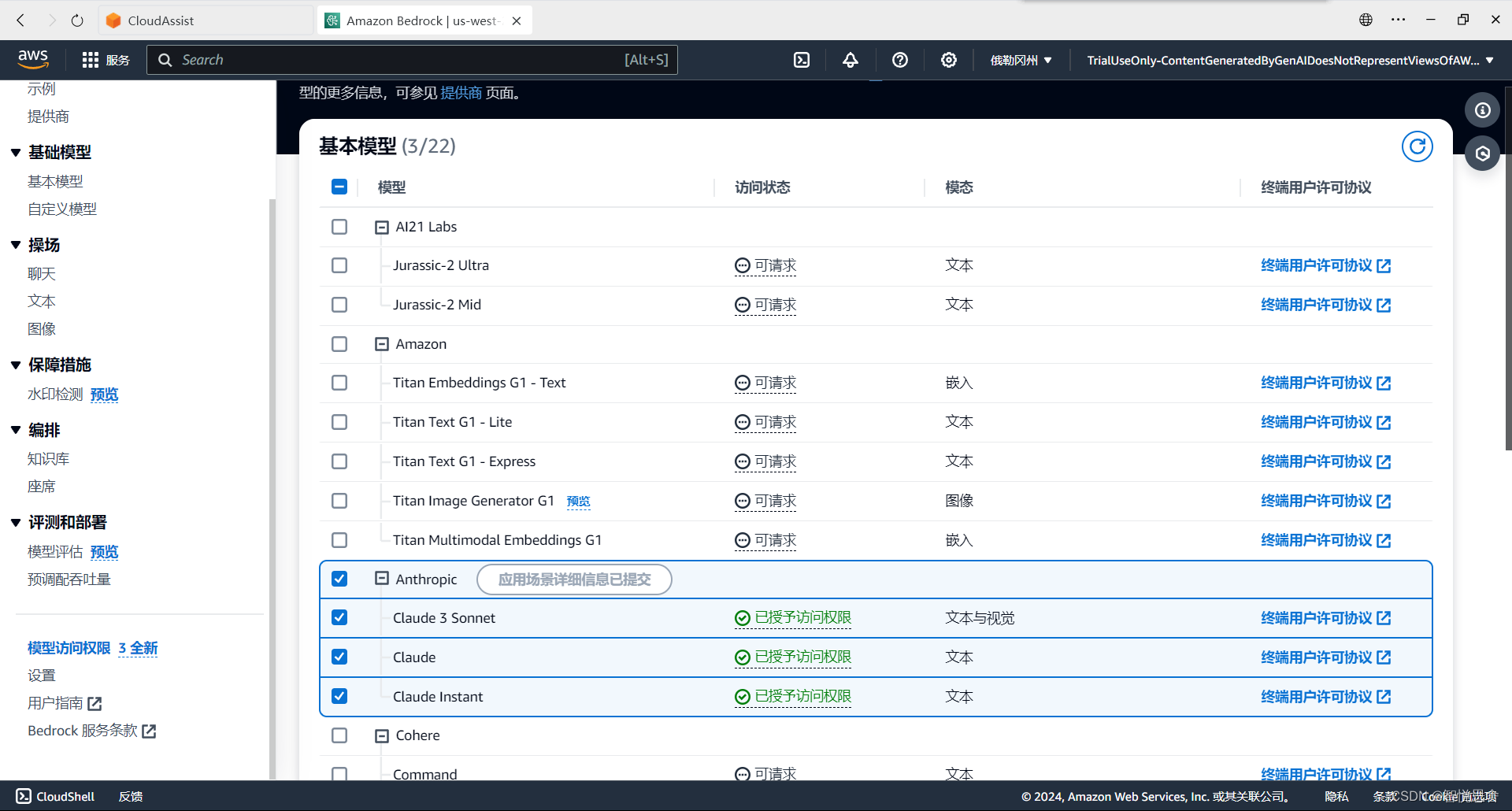Check the AI21 Labs provider checkbox
Screen dimensions: 1512x811
[x=339, y=227]
